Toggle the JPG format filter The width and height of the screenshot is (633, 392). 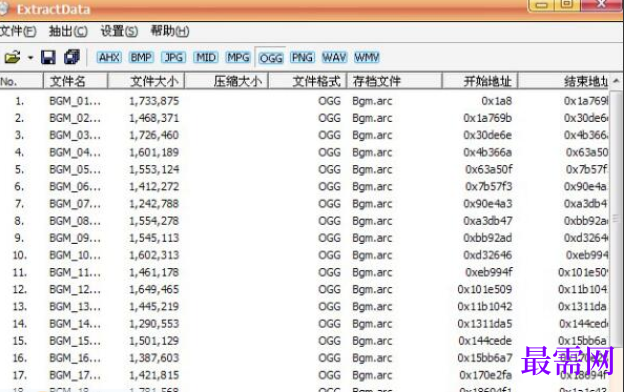tap(173, 57)
